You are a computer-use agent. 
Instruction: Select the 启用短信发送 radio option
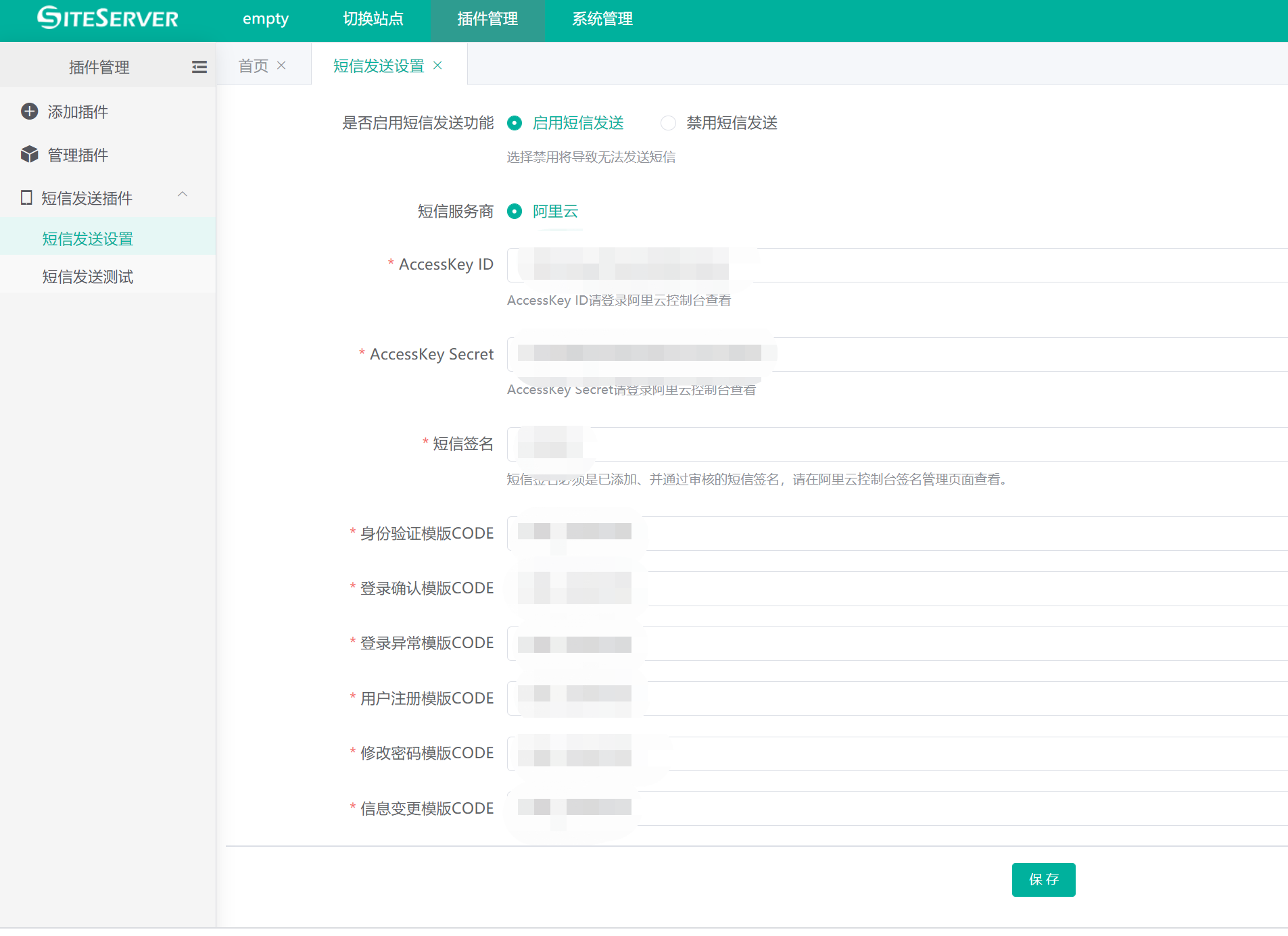click(515, 123)
